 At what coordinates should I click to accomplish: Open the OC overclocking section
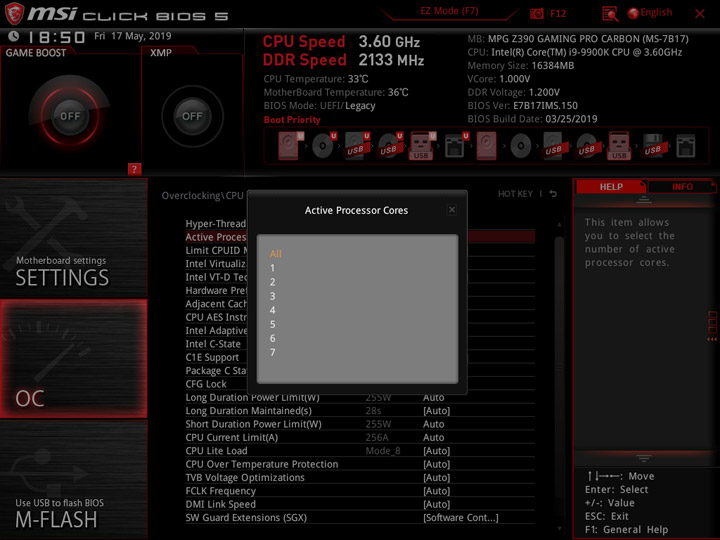[73, 359]
